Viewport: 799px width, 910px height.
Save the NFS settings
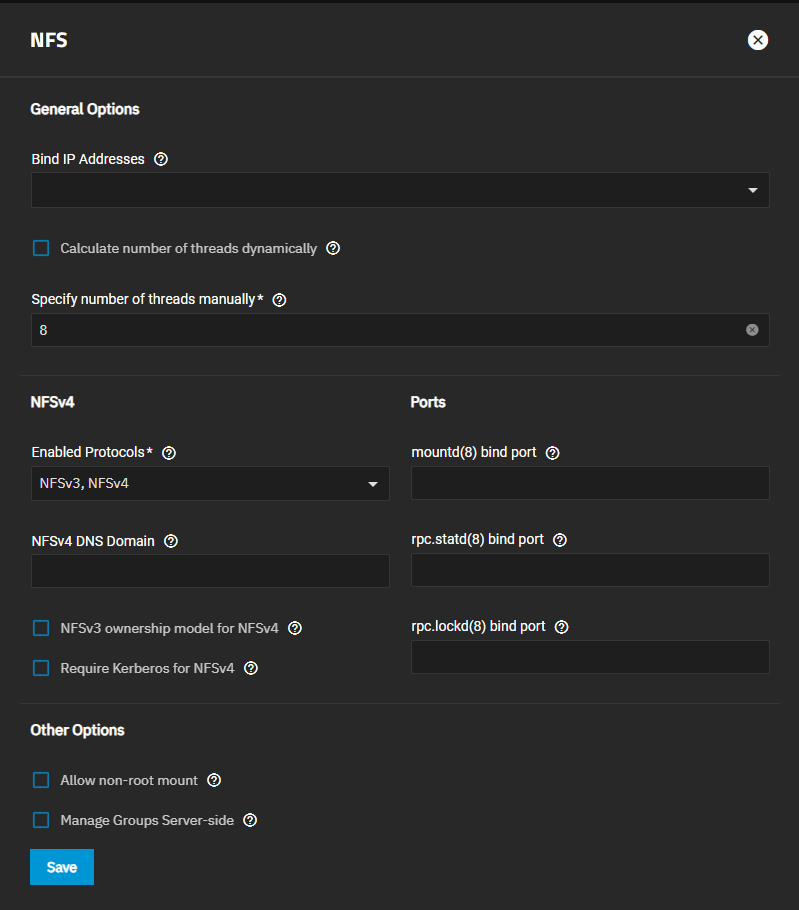[x=62, y=867]
